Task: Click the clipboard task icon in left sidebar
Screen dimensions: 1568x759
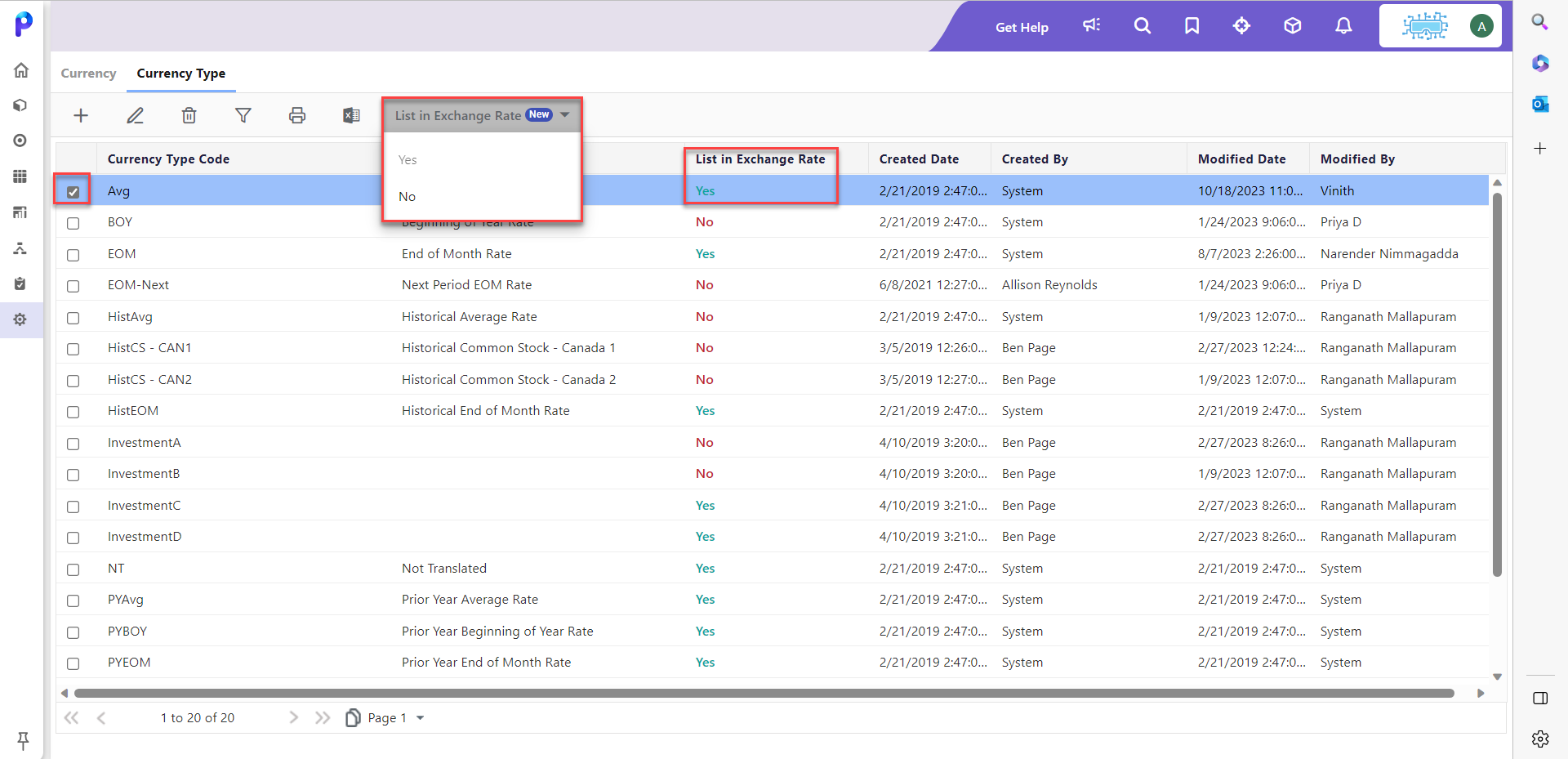Action: pos(20,284)
